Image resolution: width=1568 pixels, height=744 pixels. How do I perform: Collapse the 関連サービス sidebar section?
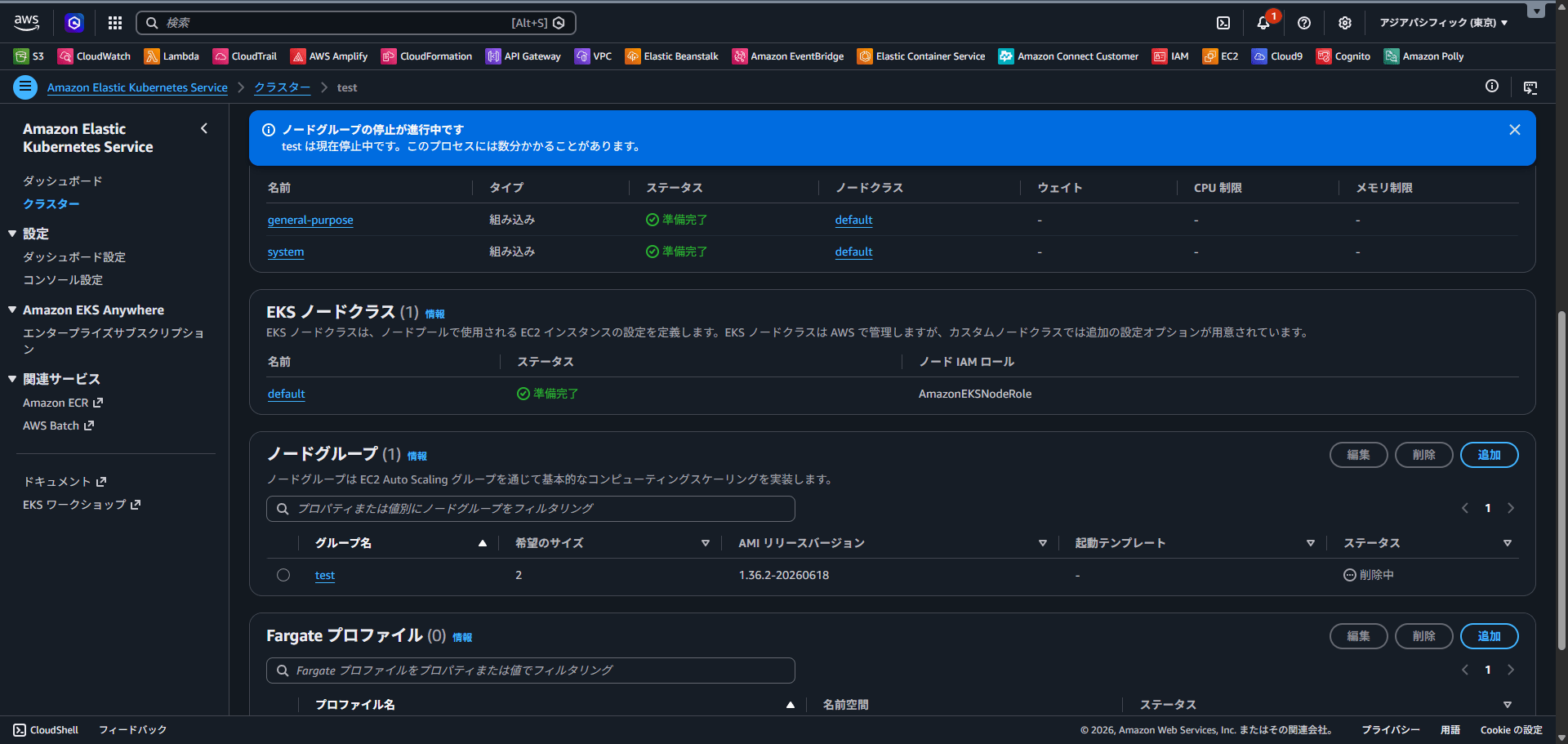[12, 379]
